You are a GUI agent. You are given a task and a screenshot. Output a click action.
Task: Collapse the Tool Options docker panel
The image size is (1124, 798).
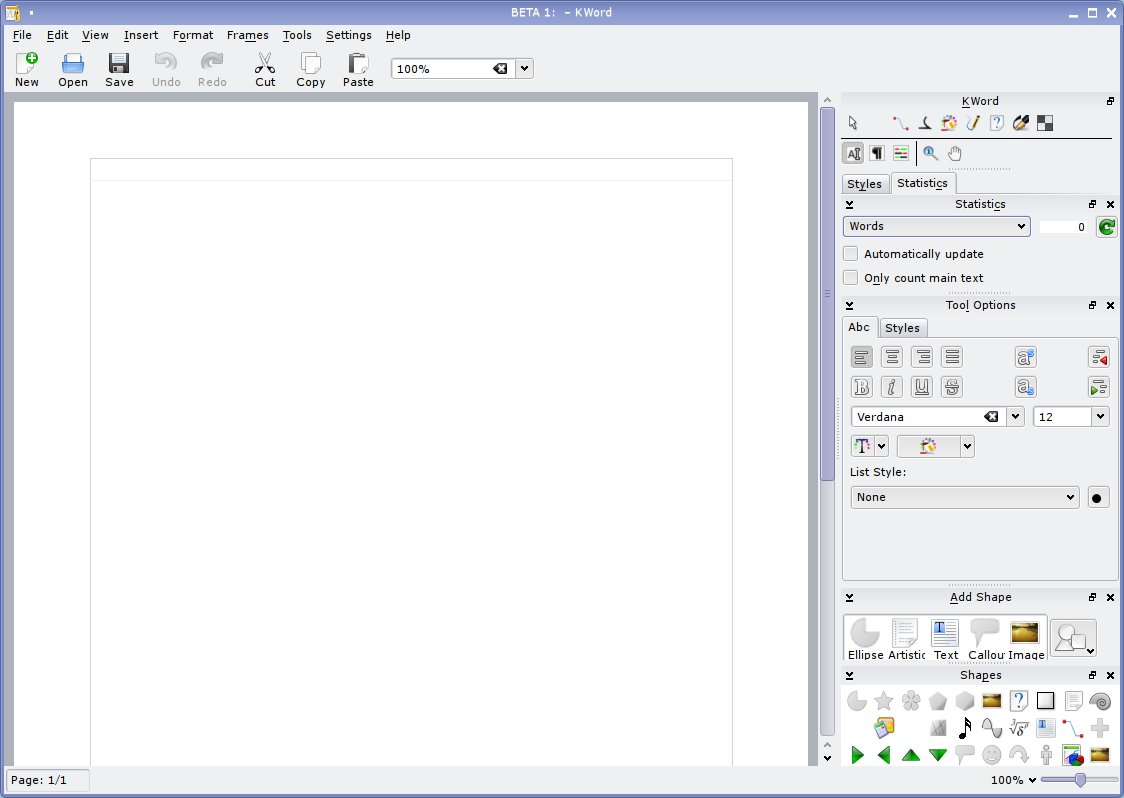(849, 305)
